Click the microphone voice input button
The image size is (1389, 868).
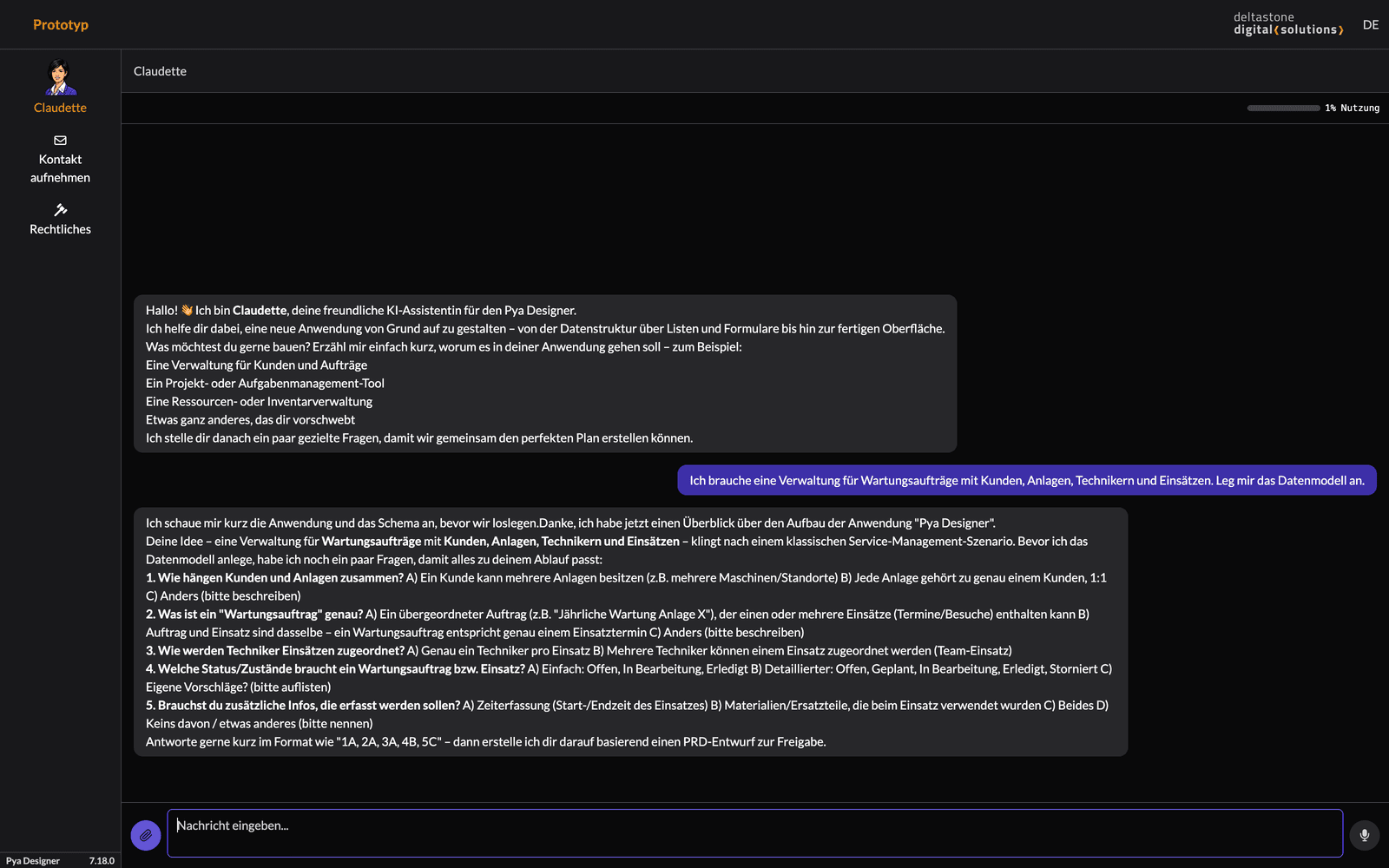point(1365,835)
